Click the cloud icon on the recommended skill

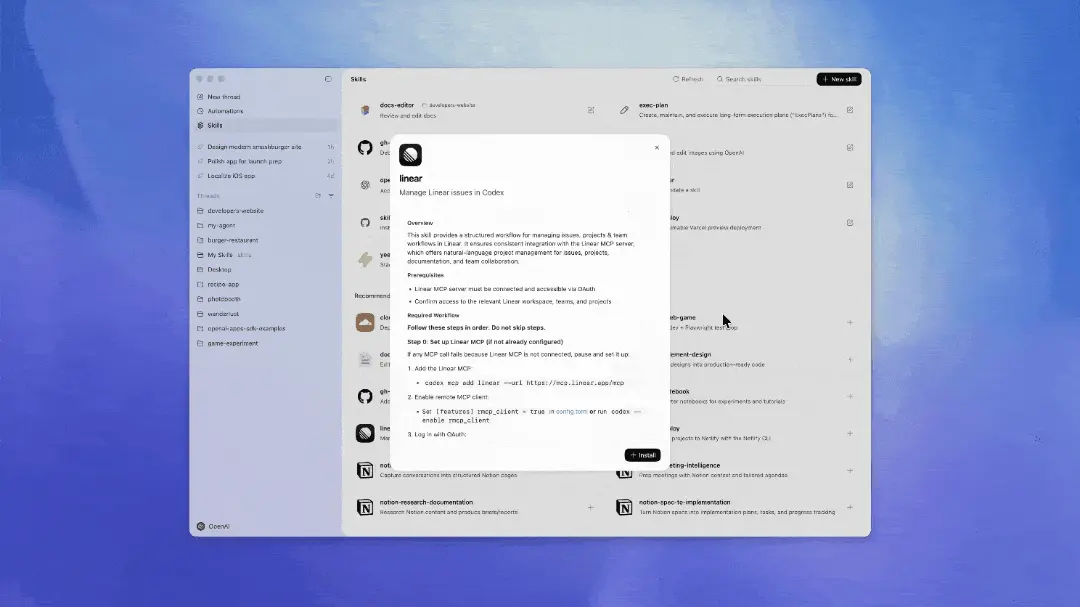tap(365, 322)
